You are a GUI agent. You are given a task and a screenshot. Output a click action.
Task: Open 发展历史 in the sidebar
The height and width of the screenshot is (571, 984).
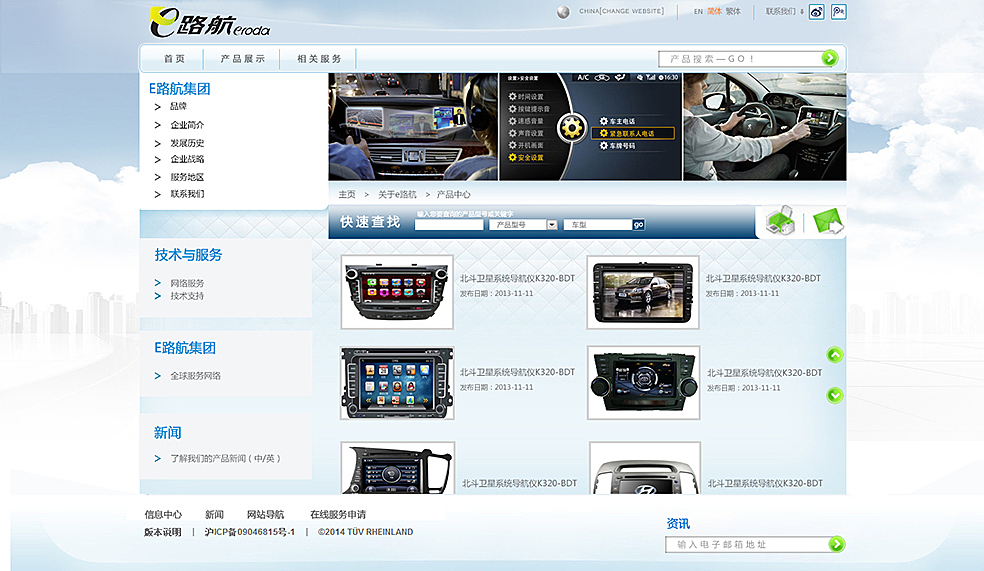187,143
